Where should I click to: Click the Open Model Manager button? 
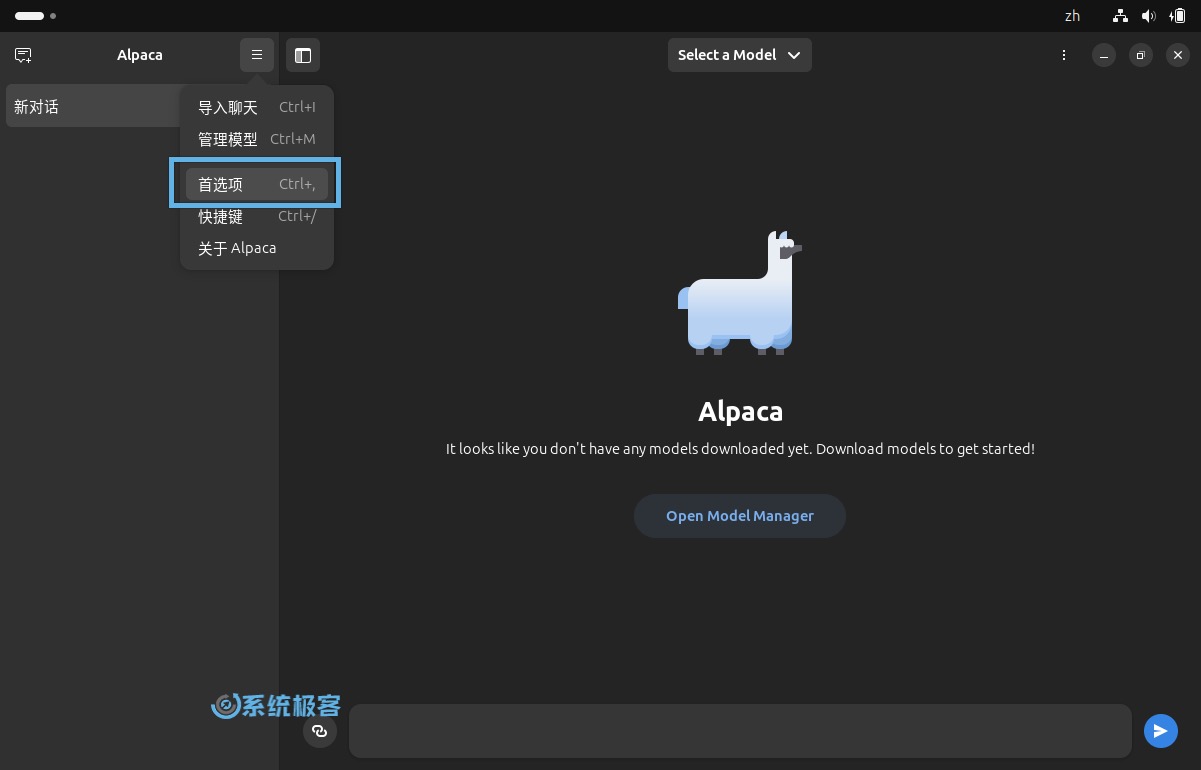pyautogui.click(x=740, y=516)
